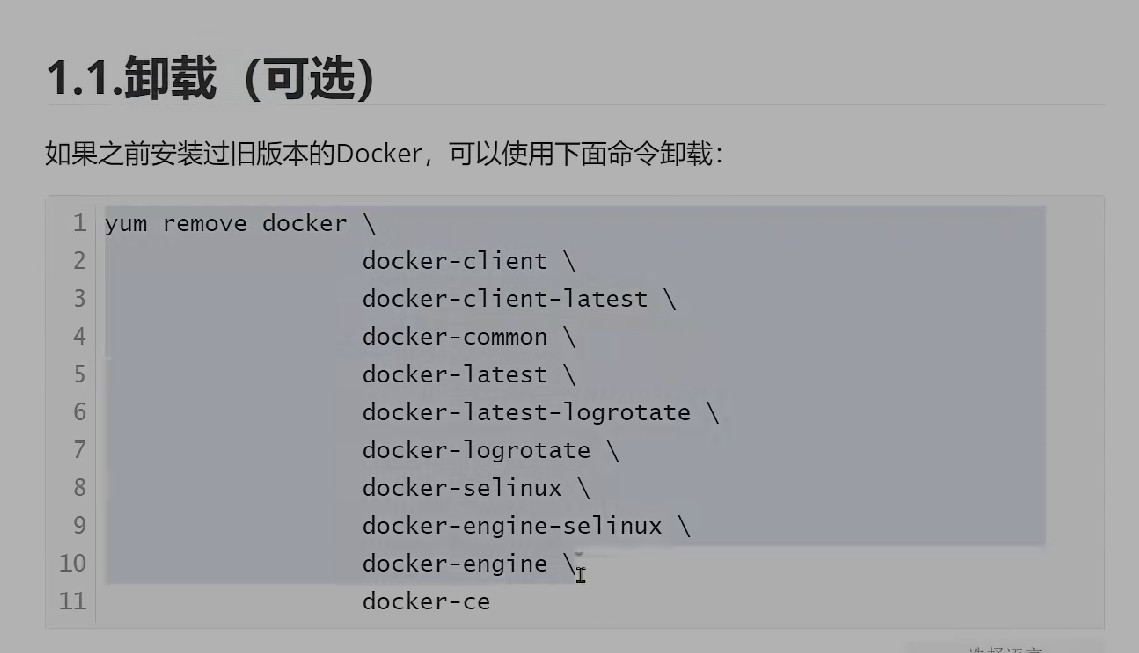
Task: Click "docker-selinux" text on code line 8
Action: (461, 488)
